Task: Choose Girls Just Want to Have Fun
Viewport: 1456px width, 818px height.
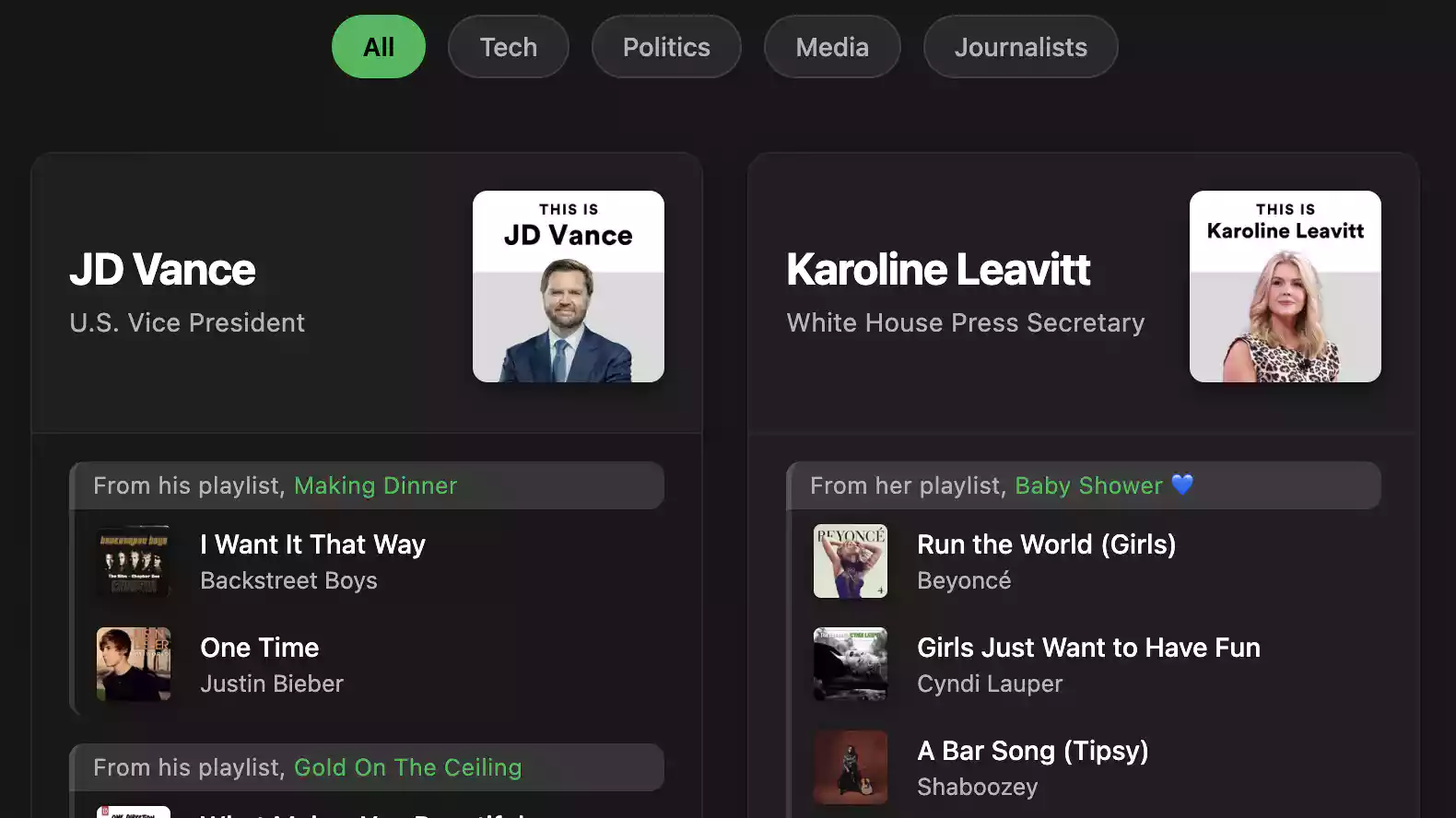Action: pyautogui.click(x=1088, y=648)
